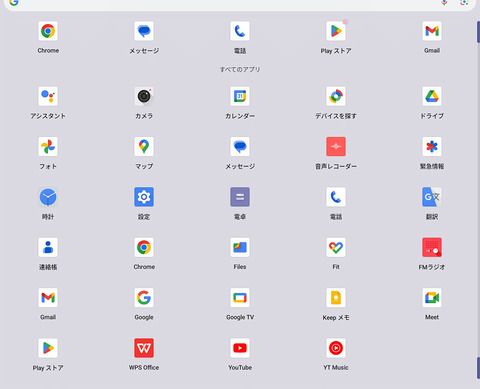Open the 時計 clock app
The height and width of the screenshot is (389, 480).
[48, 197]
